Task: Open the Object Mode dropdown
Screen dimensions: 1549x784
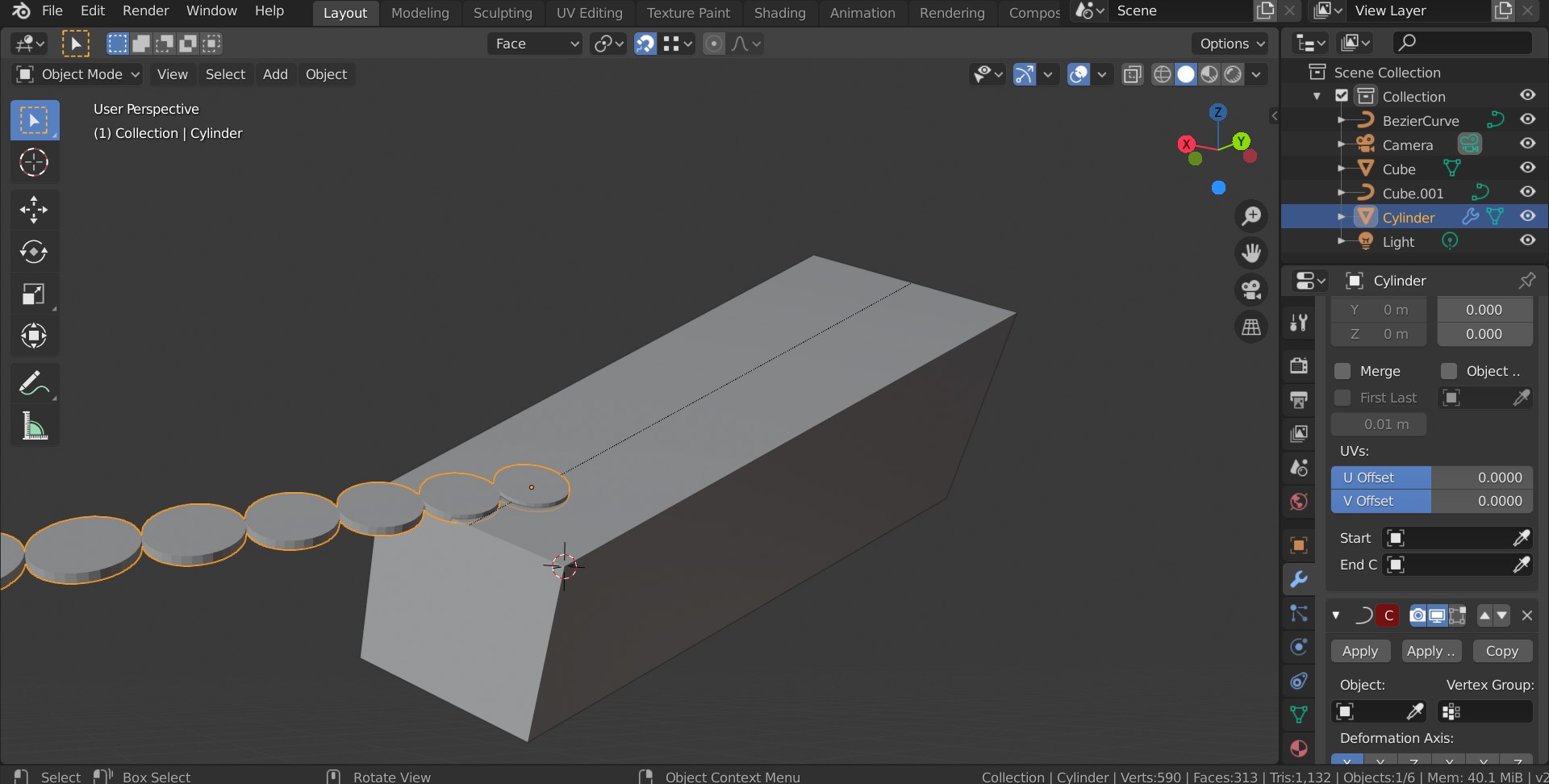Action: pyautogui.click(x=77, y=73)
